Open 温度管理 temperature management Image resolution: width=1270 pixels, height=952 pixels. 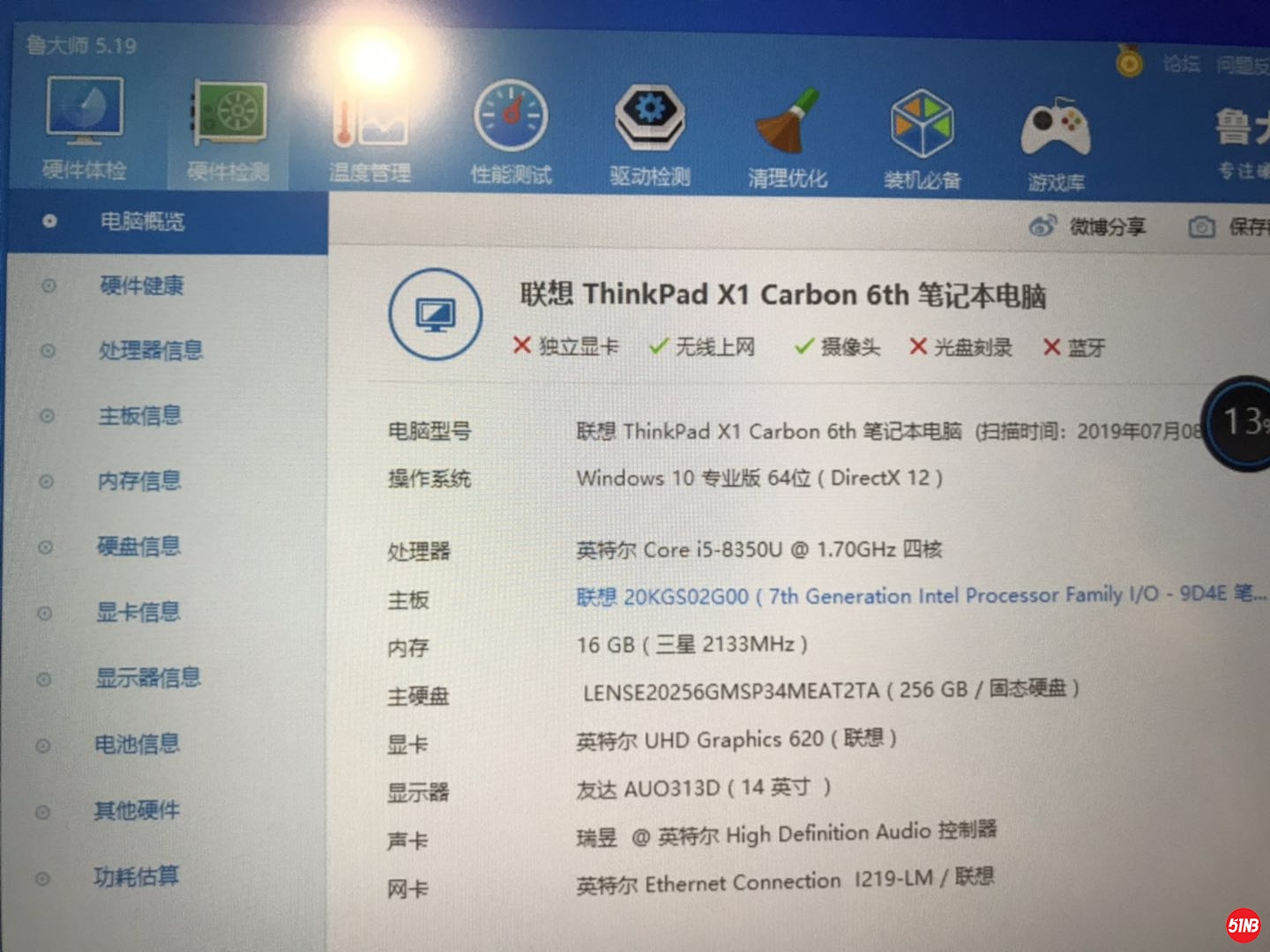370,132
